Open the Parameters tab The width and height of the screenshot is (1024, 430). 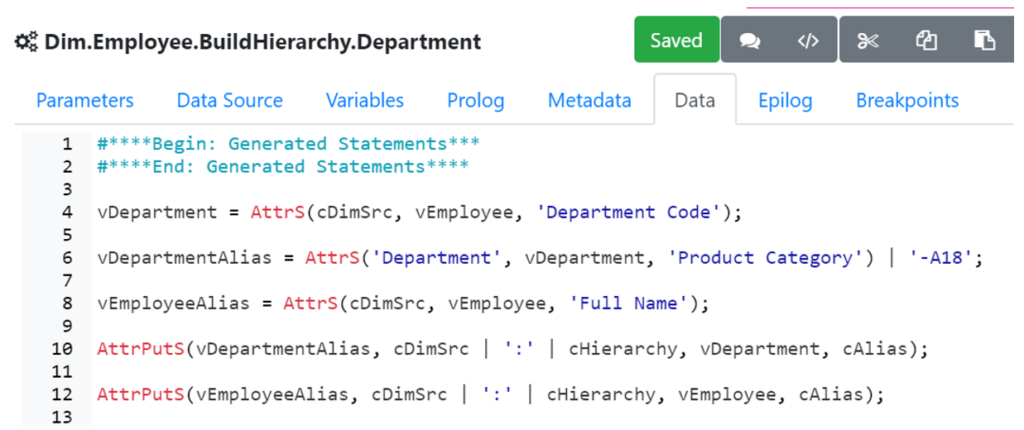click(85, 100)
